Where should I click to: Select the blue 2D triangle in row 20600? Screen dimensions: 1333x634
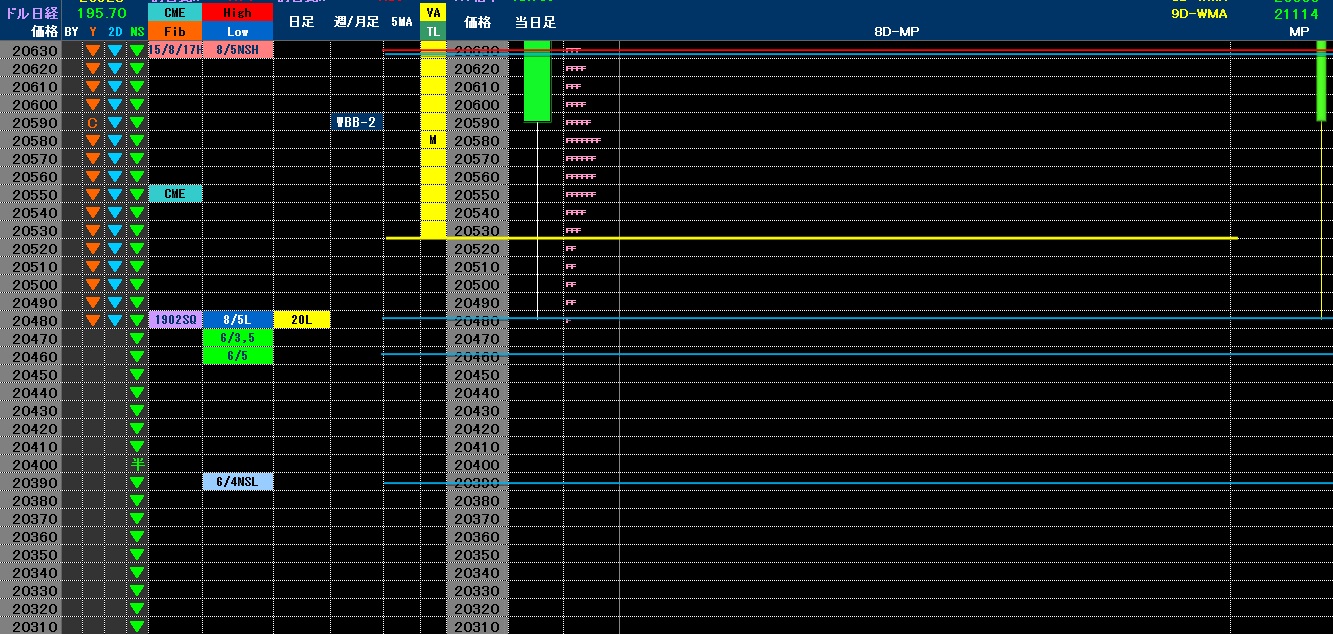tap(115, 104)
